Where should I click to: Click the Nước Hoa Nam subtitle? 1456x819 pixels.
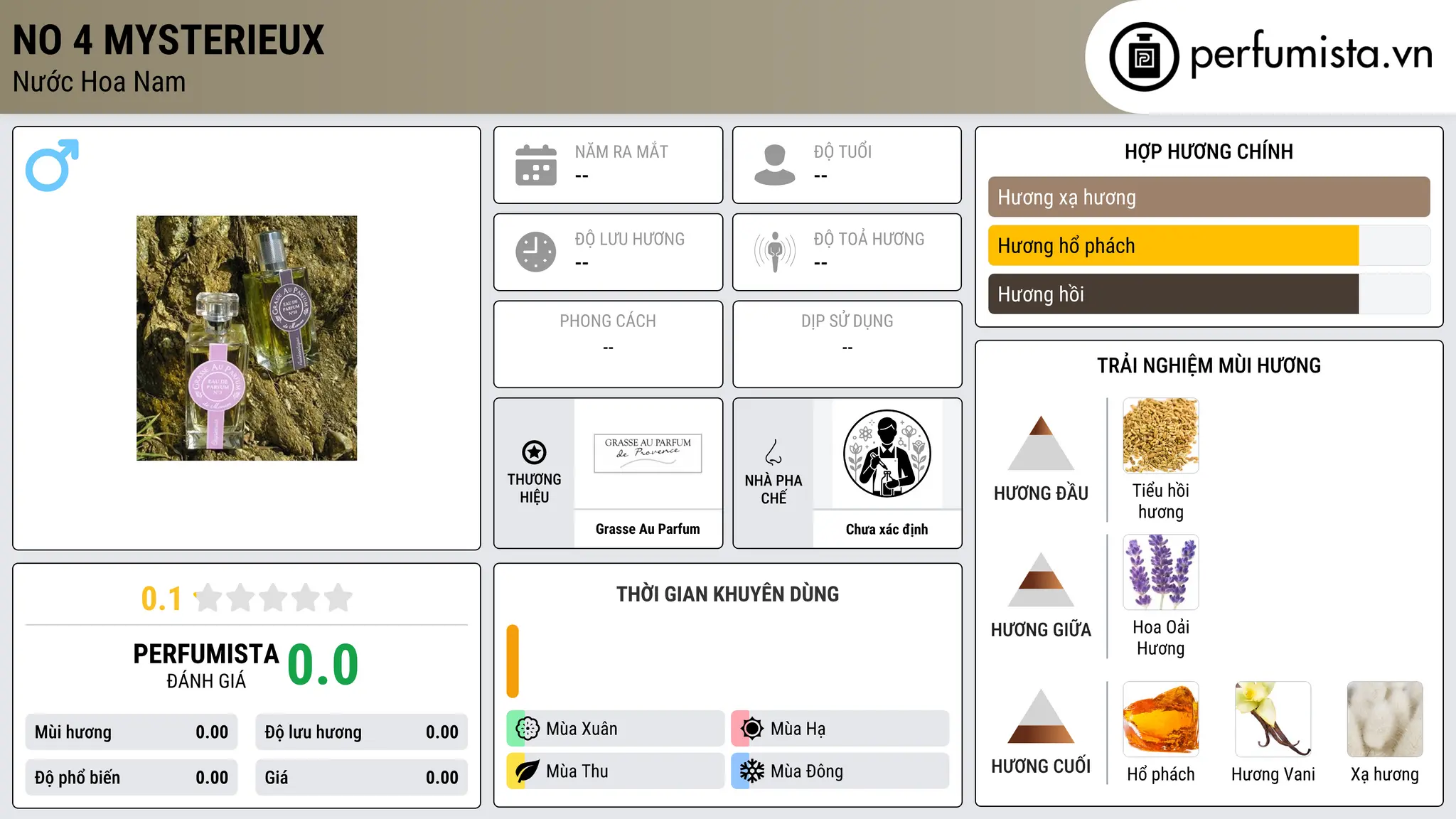click(99, 82)
